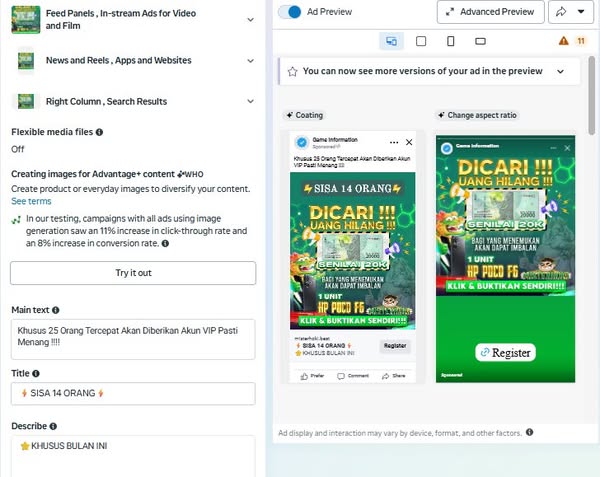
Task: Click the info icon beside Main text
Action: 55,310
